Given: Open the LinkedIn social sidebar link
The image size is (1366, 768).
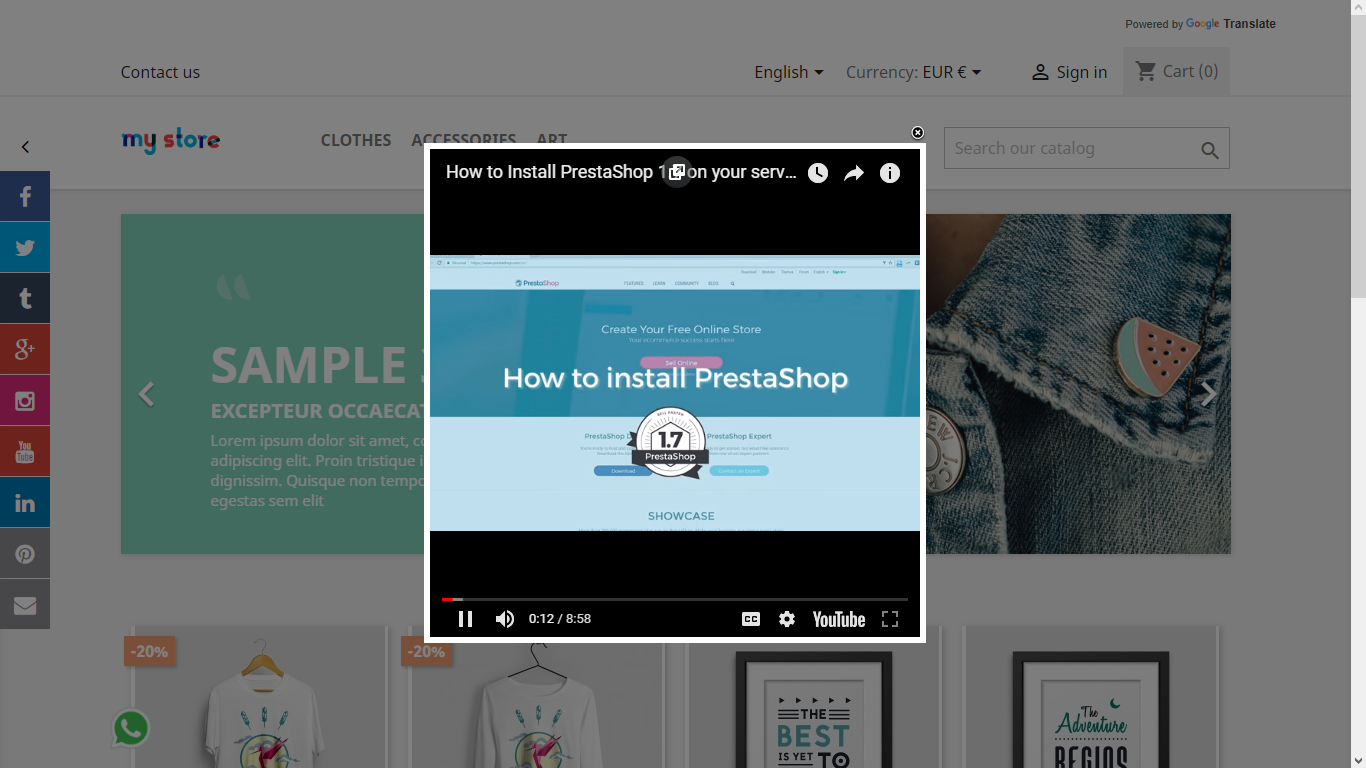Looking at the screenshot, I should [25, 502].
